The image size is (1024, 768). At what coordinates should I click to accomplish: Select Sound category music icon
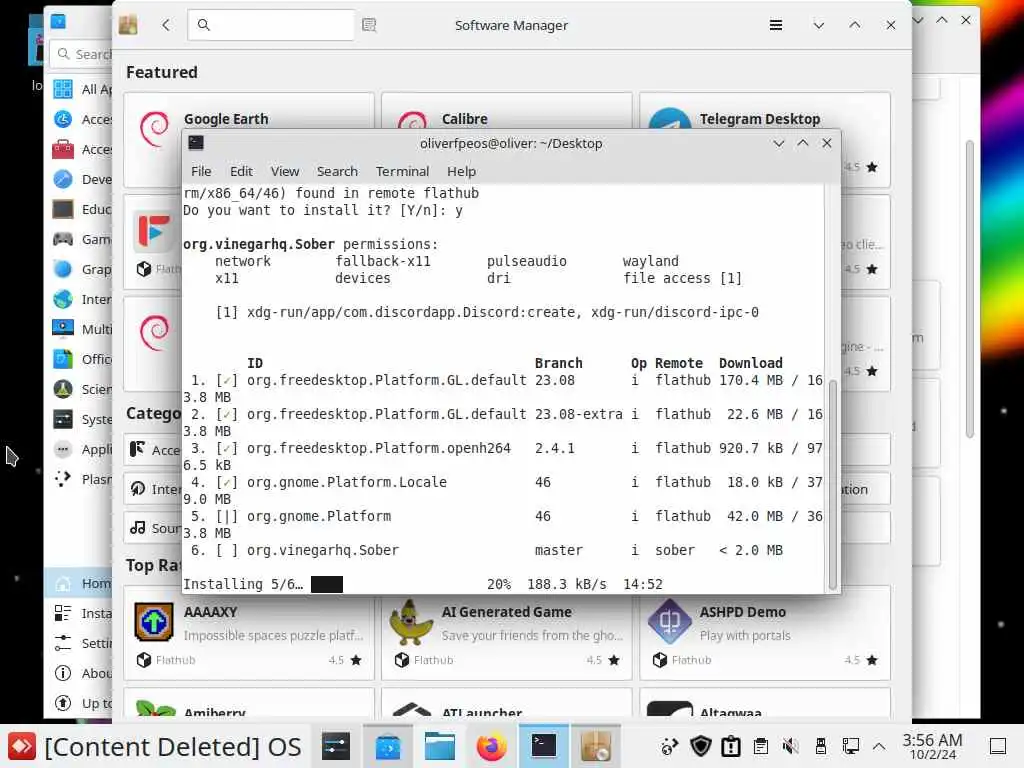[137, 528]
